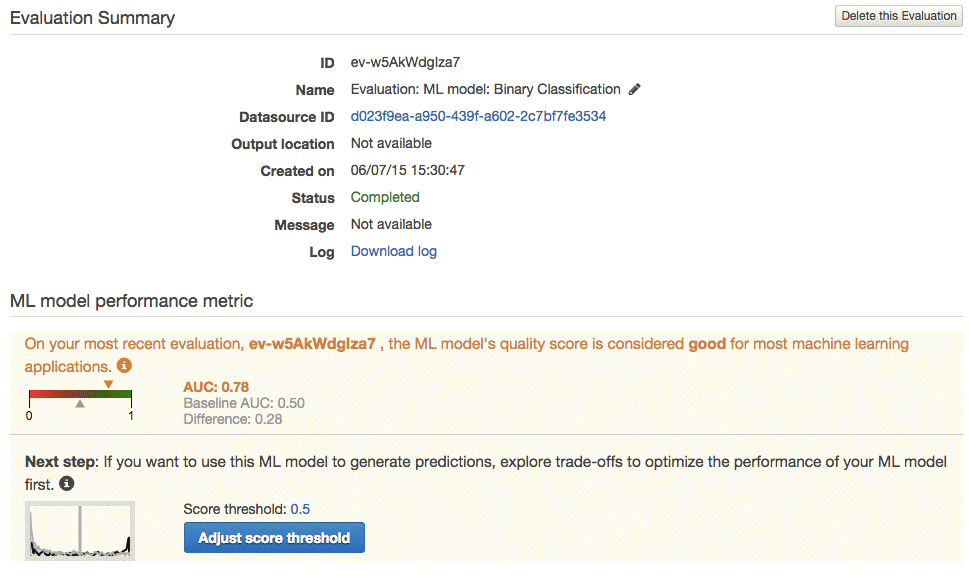Download the evaluation log
Screen dimensions: 969x582
click(x=394, y=251)
